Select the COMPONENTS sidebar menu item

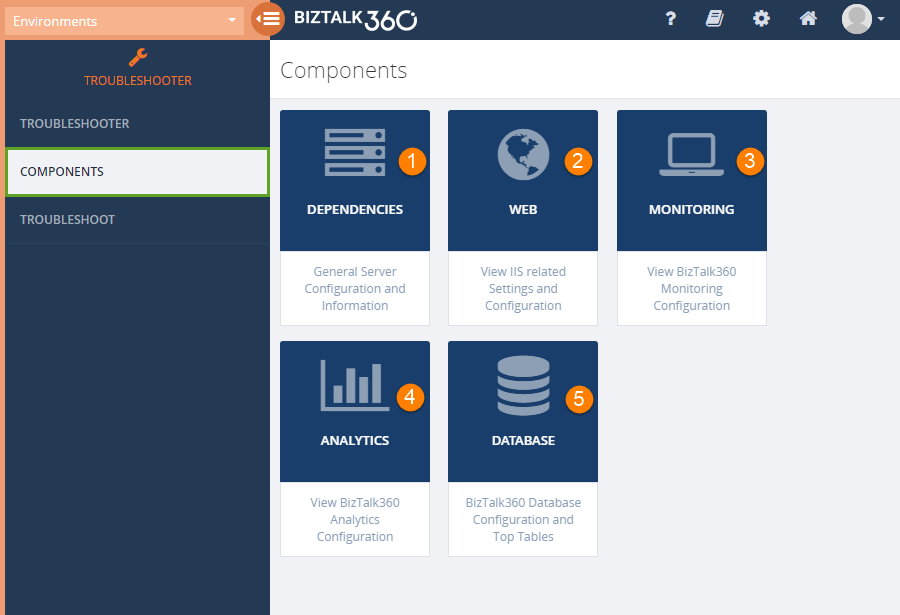coord(137,172)
